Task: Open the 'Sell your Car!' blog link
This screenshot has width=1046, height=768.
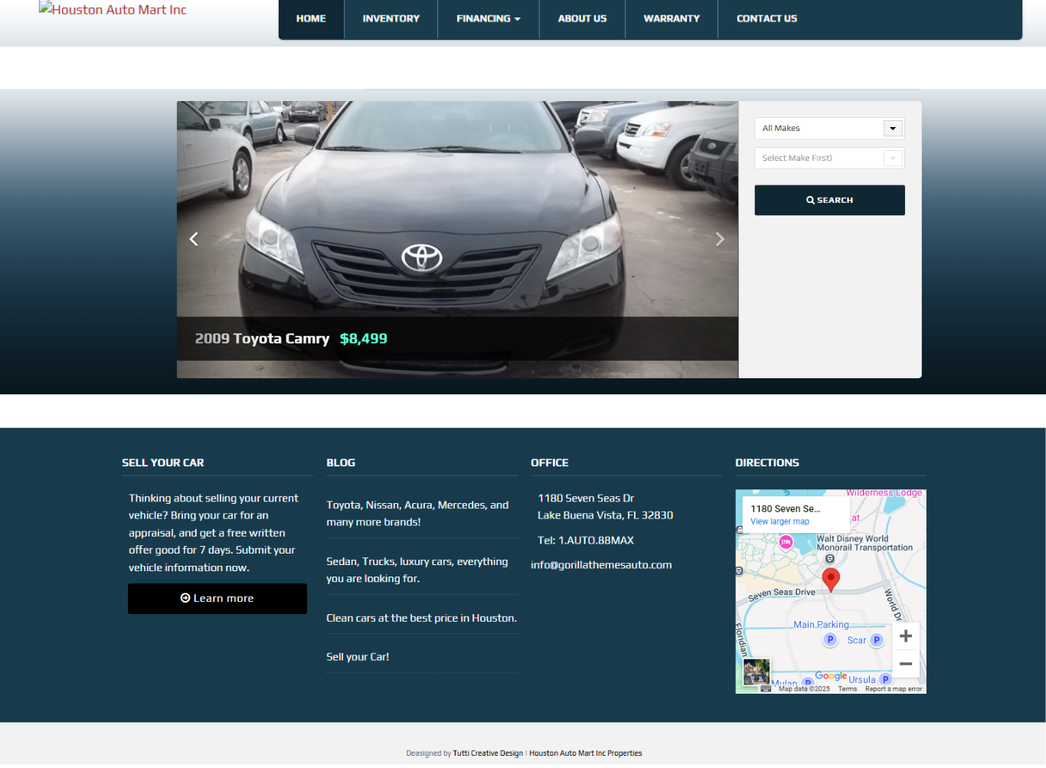Action: 358,657
